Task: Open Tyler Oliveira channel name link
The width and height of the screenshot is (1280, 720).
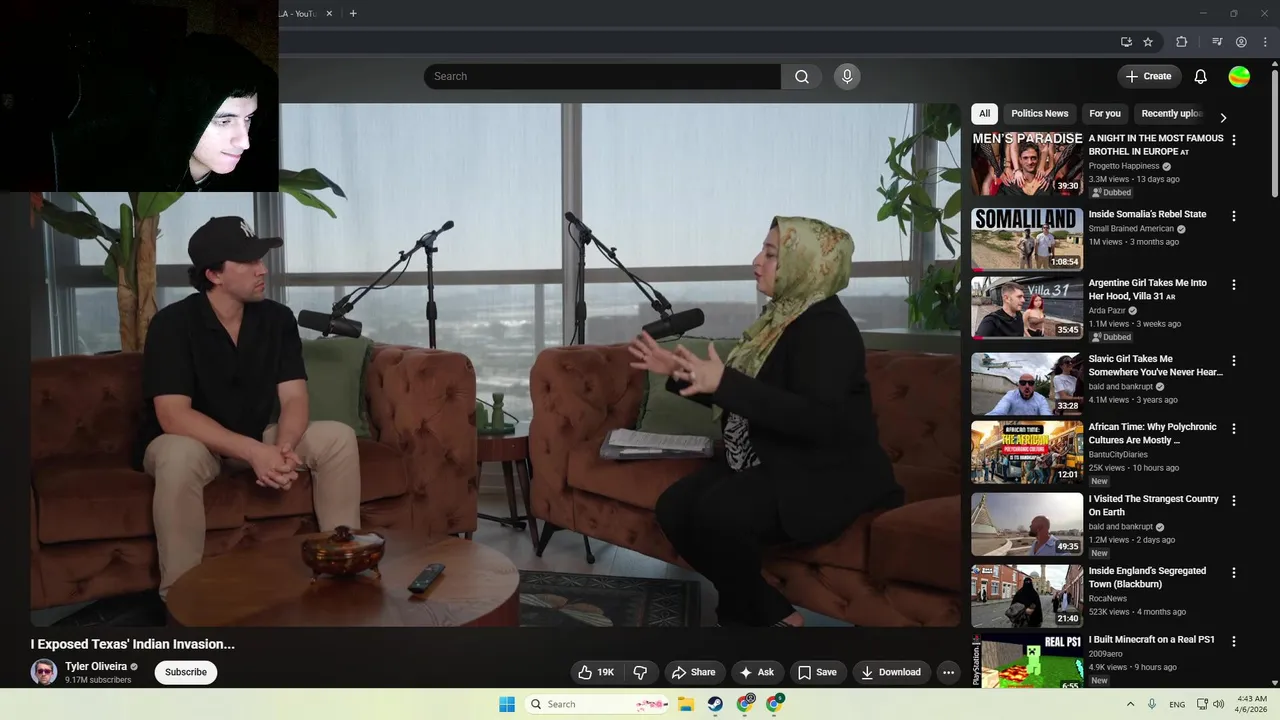Action: click(x=96, y=666)
